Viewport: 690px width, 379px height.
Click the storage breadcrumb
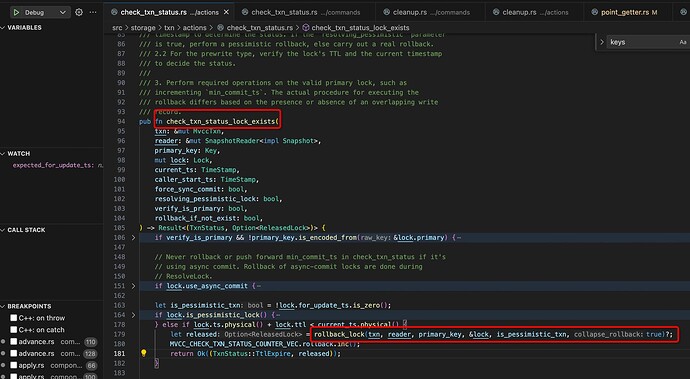tap(143, 28)
